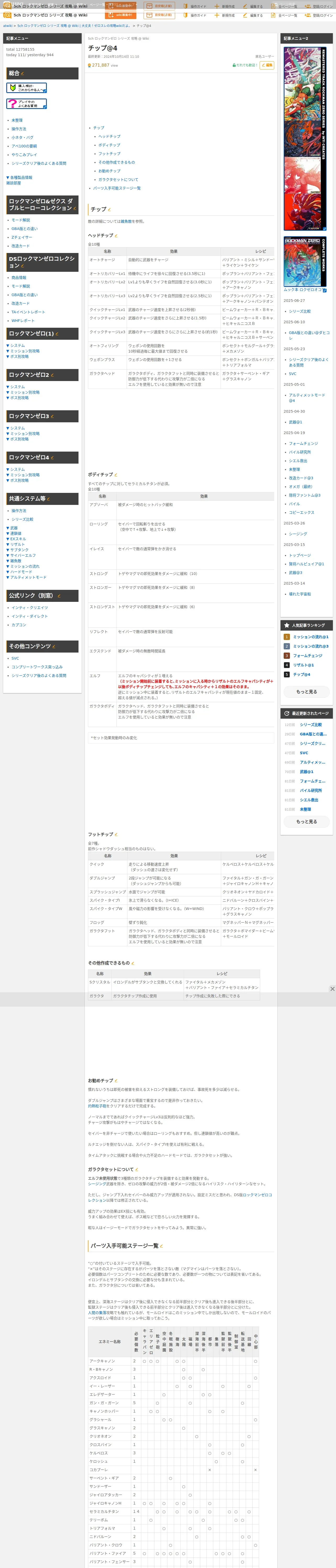Jump to お勧めチップ in the table of contents
Viewport: 336px width, 1568px height.
pos(109,171)
